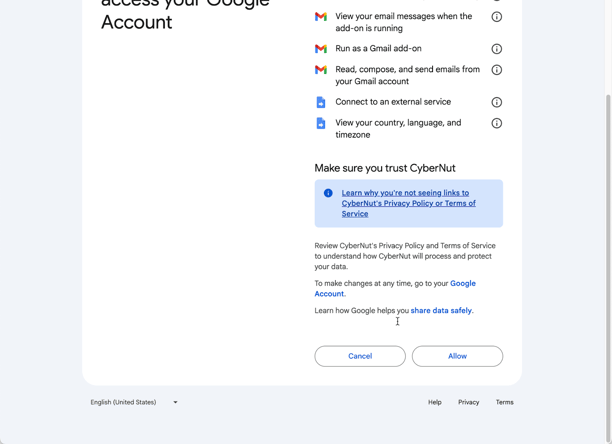Viewport: 612px width, 444px height.
Task: Click Gmail icon beside "Read, compose, and send emails"
Action: (321, 70)
